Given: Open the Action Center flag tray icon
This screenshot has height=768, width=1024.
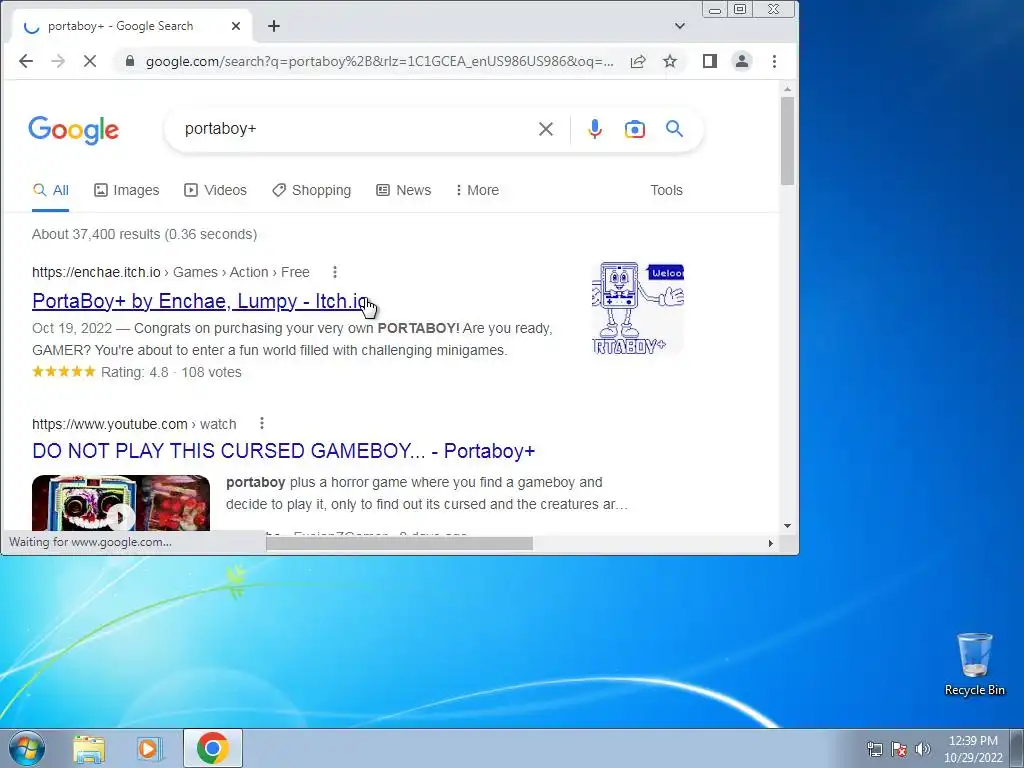Looking at the screenshot, I should [x=899, y=749].
